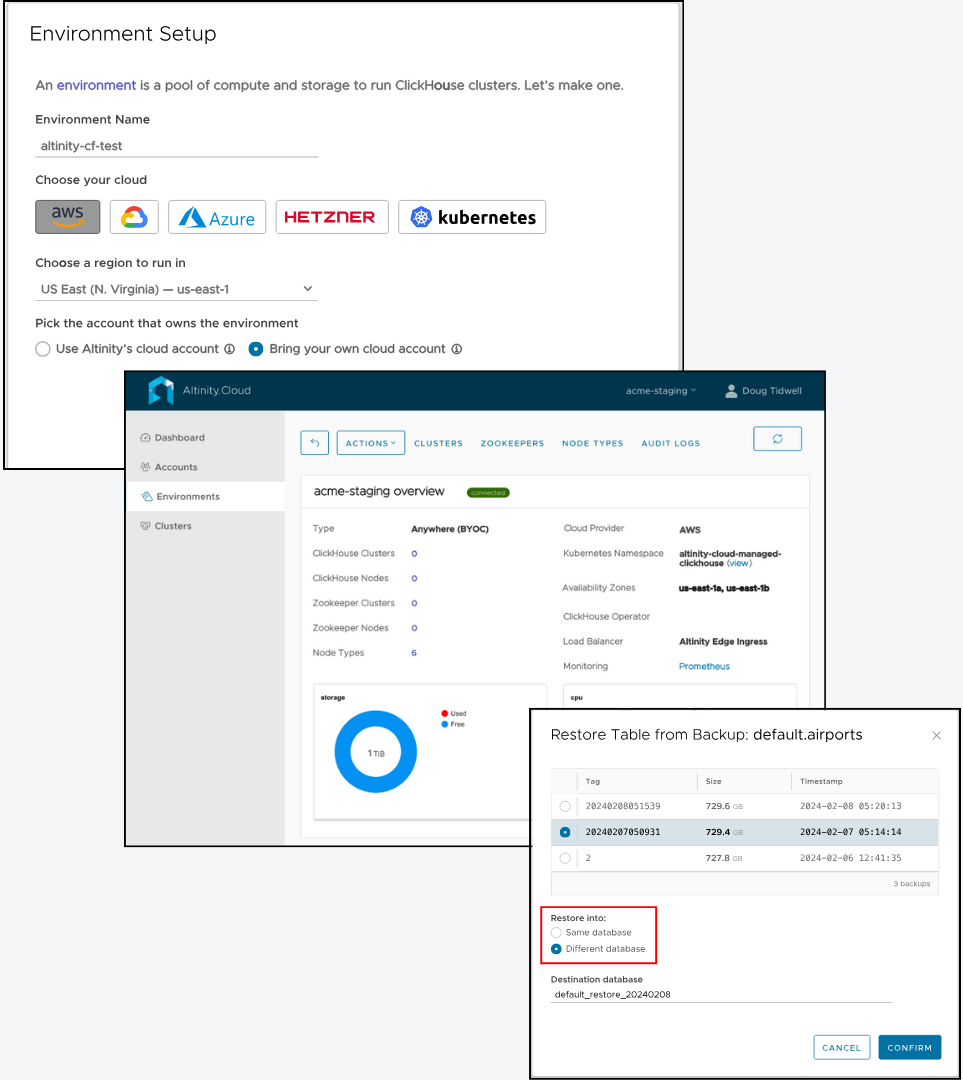The image size is (963, 1080).
Task: Refresh the acme-staging overview
Action: (777, 439)
